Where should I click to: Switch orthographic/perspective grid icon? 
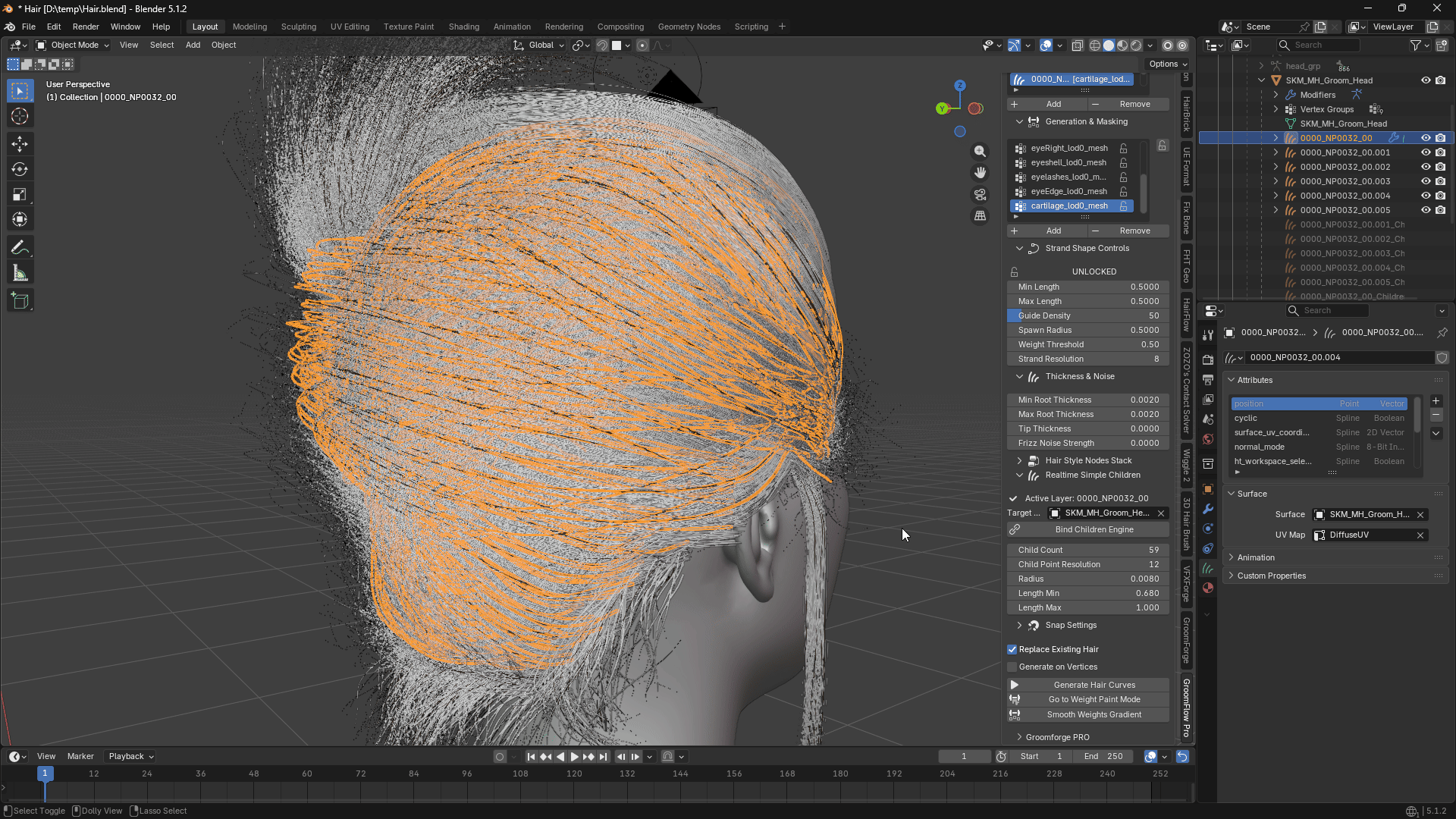tap(981, 216)
